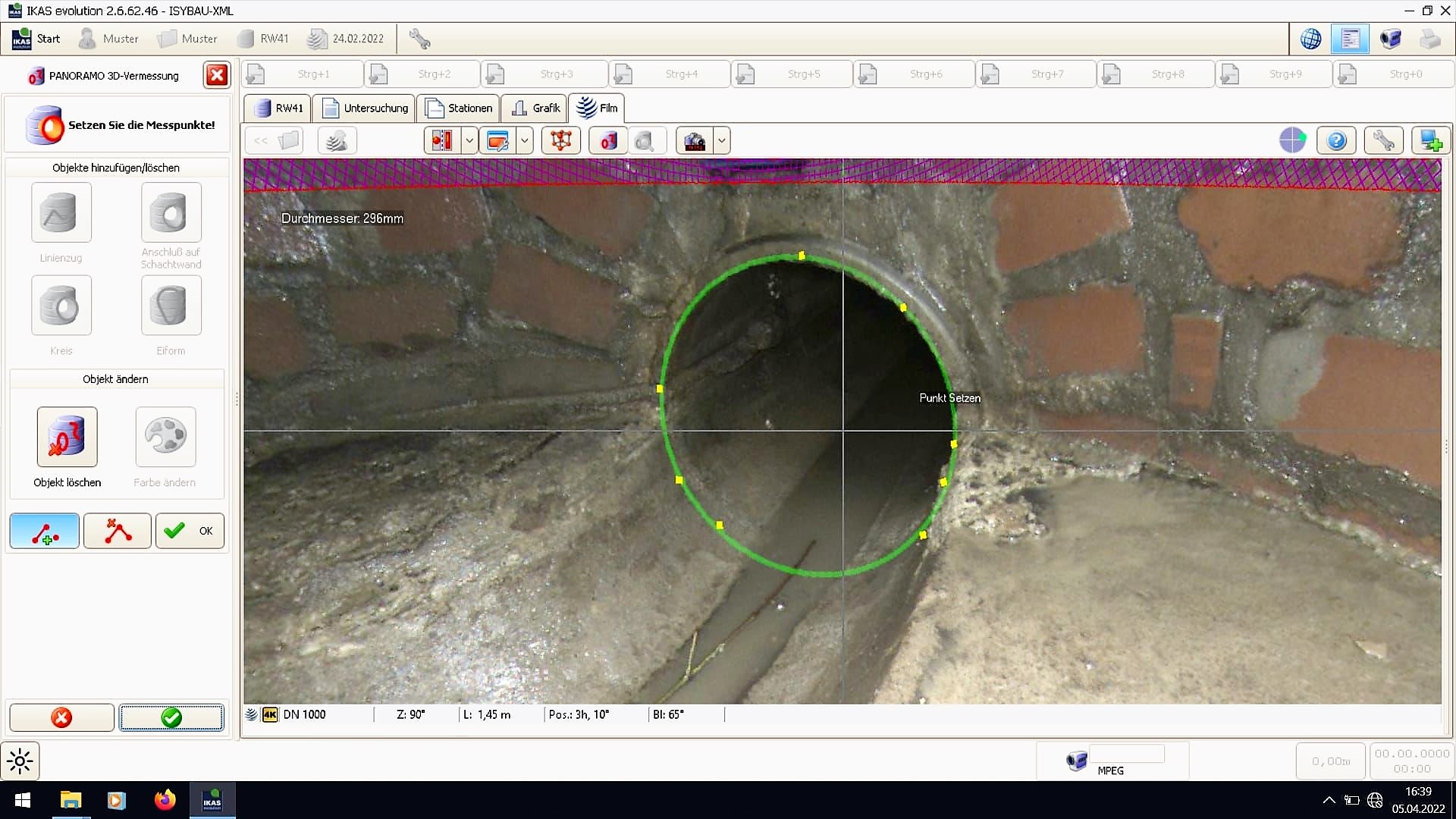Expand the red view mode dropdown arrow
This screenshot has height=819, width=1456.
click(469, 141)
